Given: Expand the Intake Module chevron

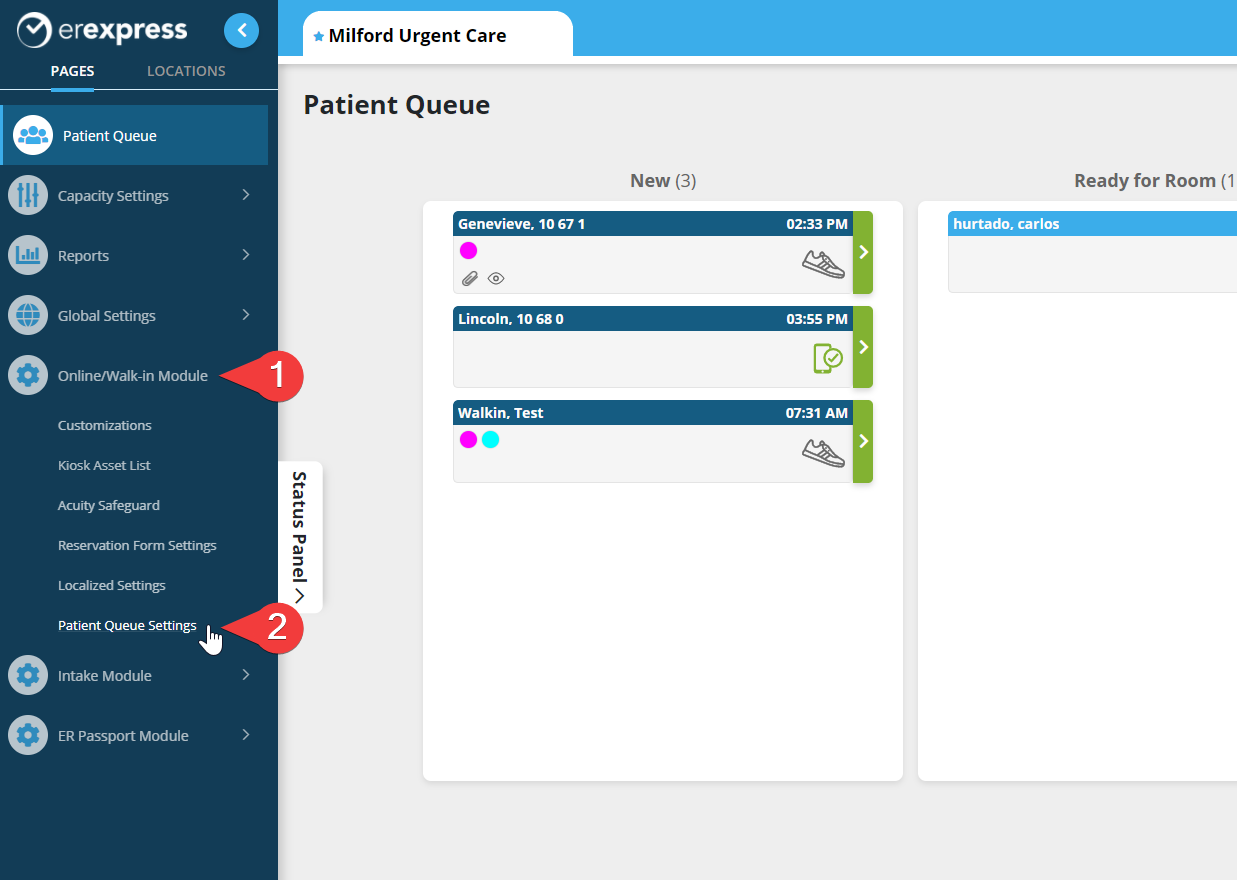Looking at the screenshot, I should click(x=246, y=675).
